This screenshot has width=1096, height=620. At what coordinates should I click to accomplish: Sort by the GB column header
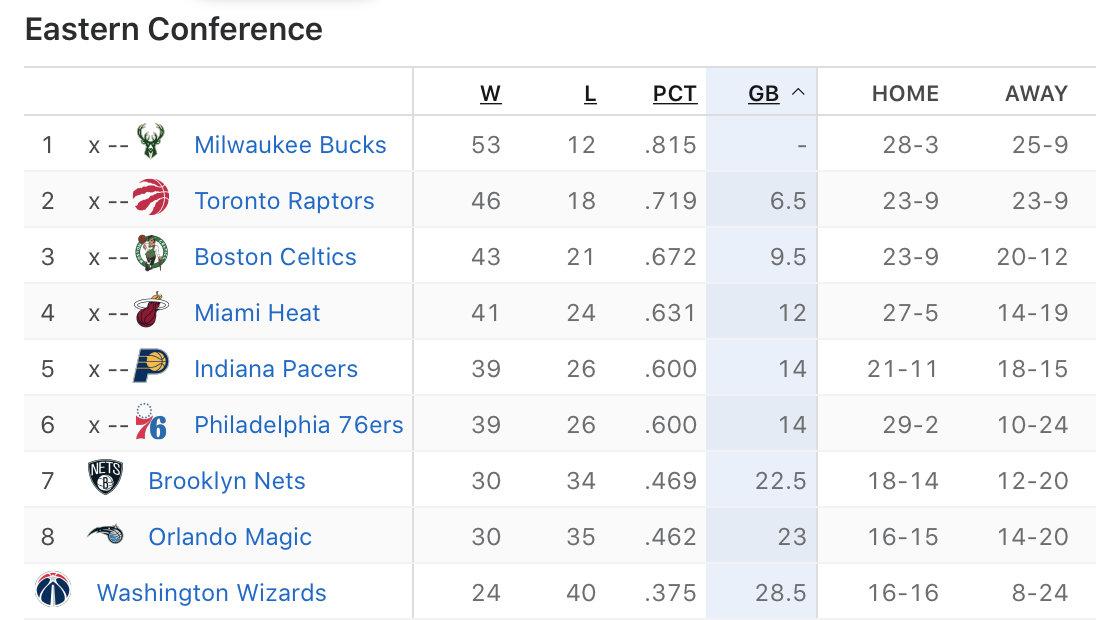763,94
